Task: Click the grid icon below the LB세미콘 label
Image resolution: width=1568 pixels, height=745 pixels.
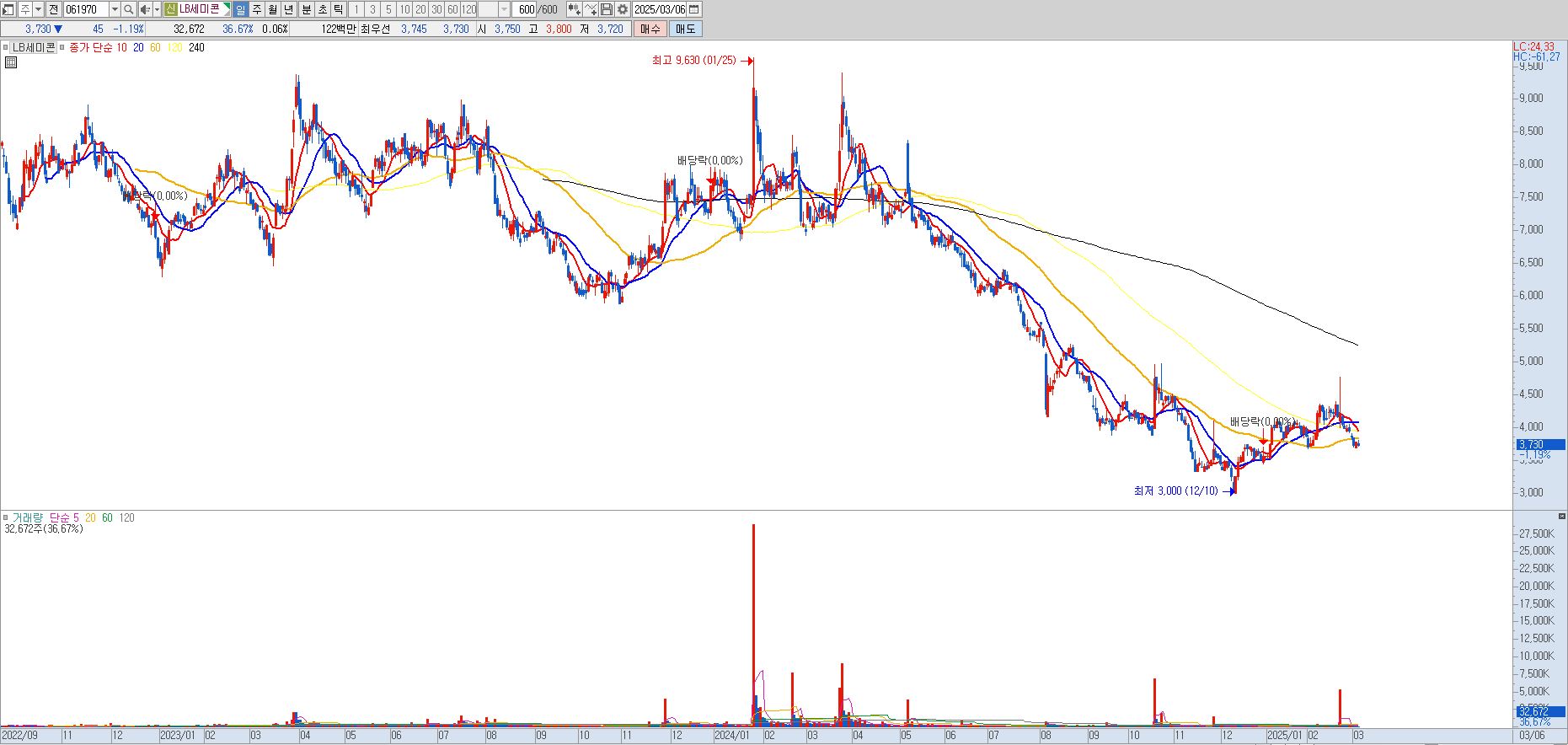Action: pos(11,62)
